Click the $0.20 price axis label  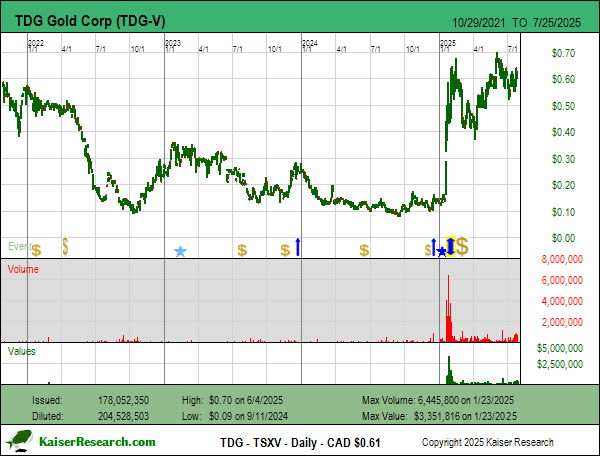click(563, 185)
